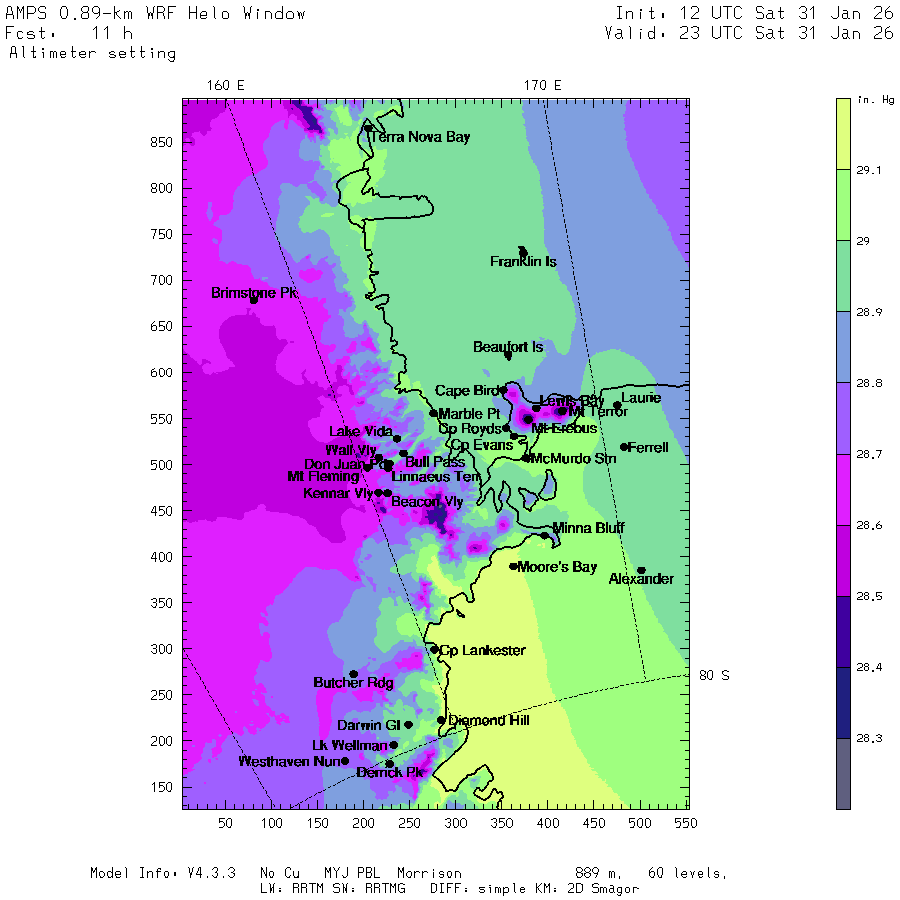Click the station dot above Alexander
Screen dimensions: 900x900
click(642, 571)
